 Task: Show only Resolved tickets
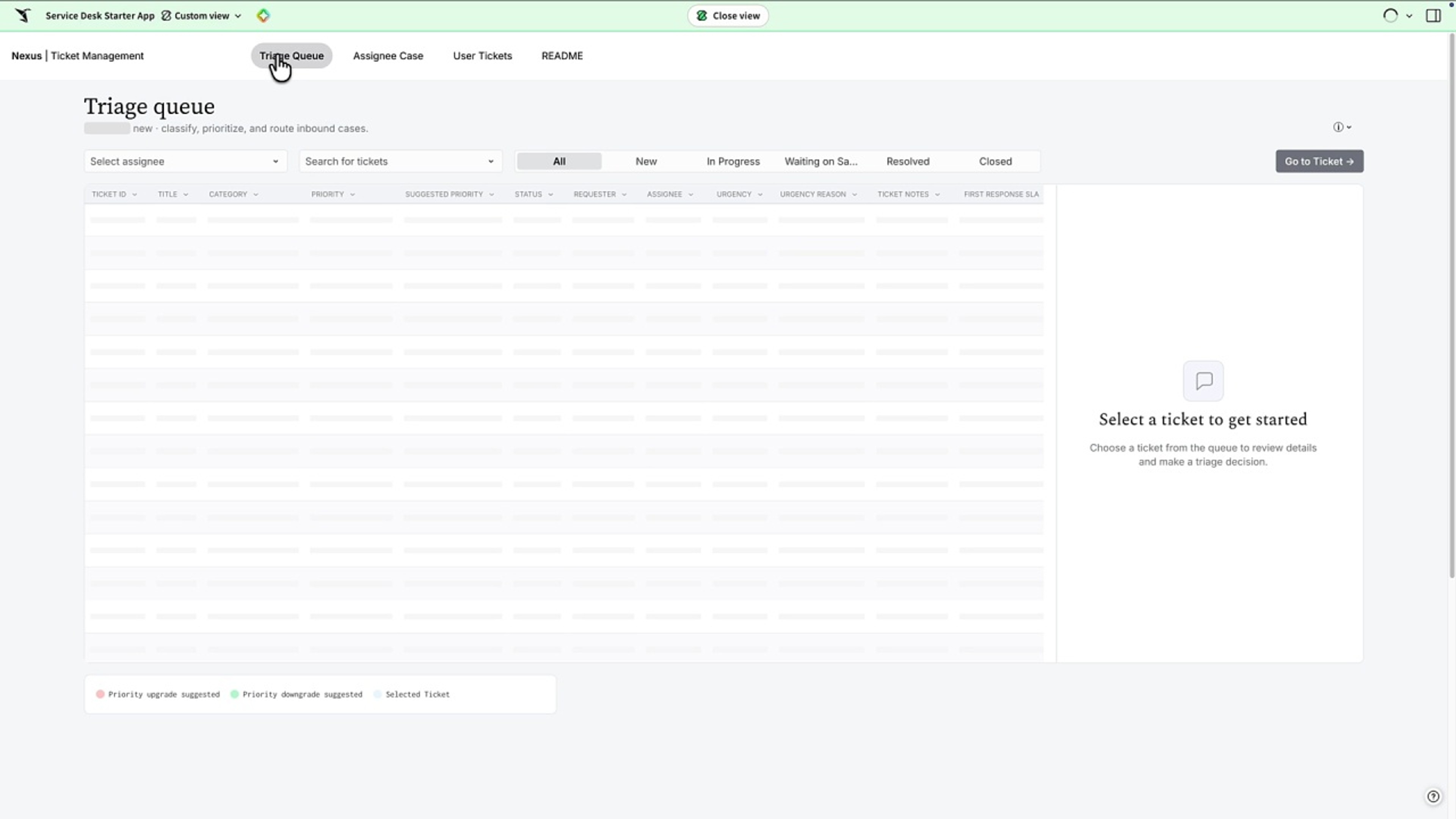tap(908, 161)
